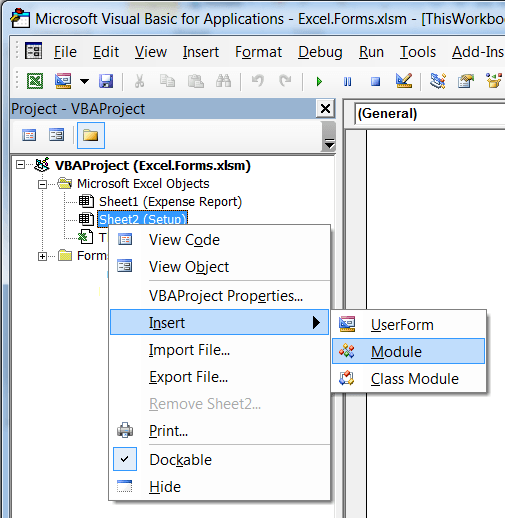This screenshot has width=505, height=518.
Task: Click the View Object icon in Project pane
Action: 56,135
